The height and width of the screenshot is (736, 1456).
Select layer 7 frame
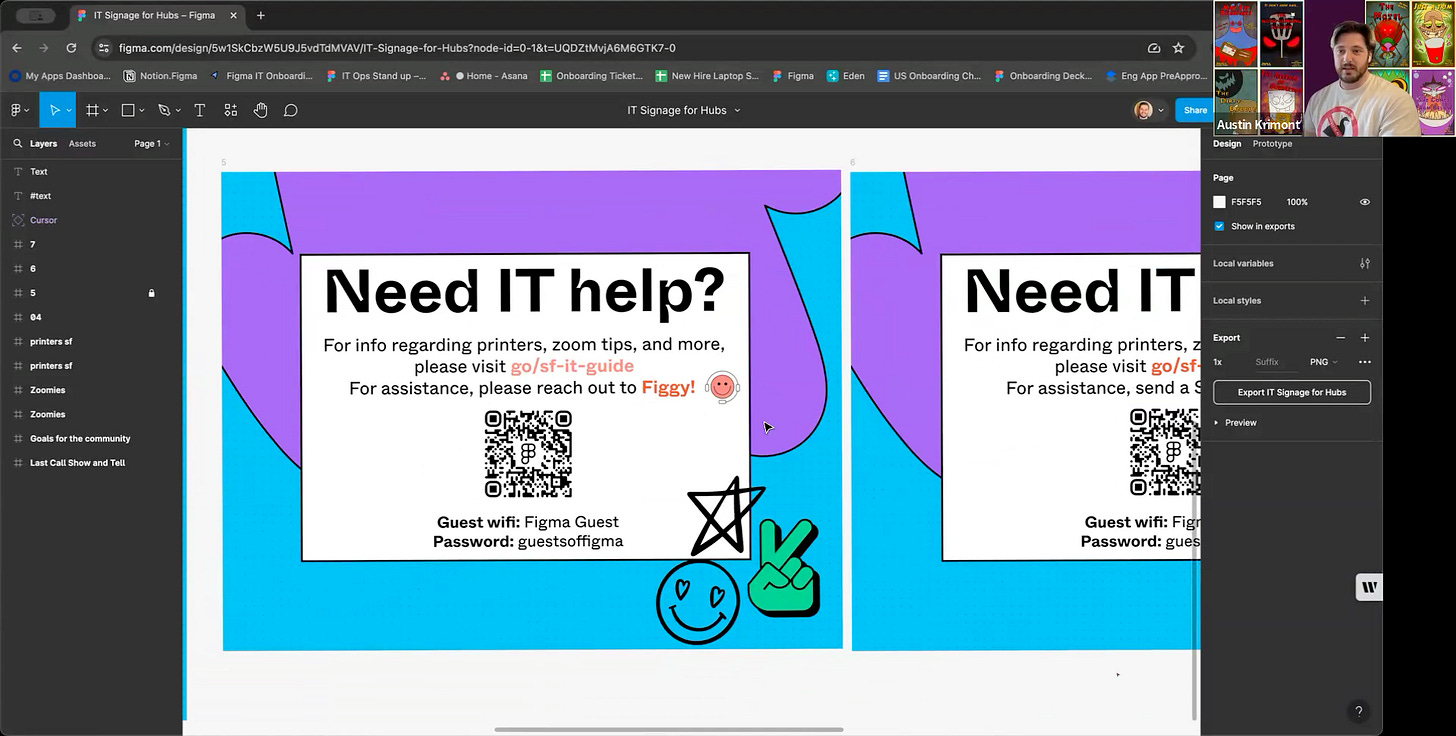(x=32, y=245)
